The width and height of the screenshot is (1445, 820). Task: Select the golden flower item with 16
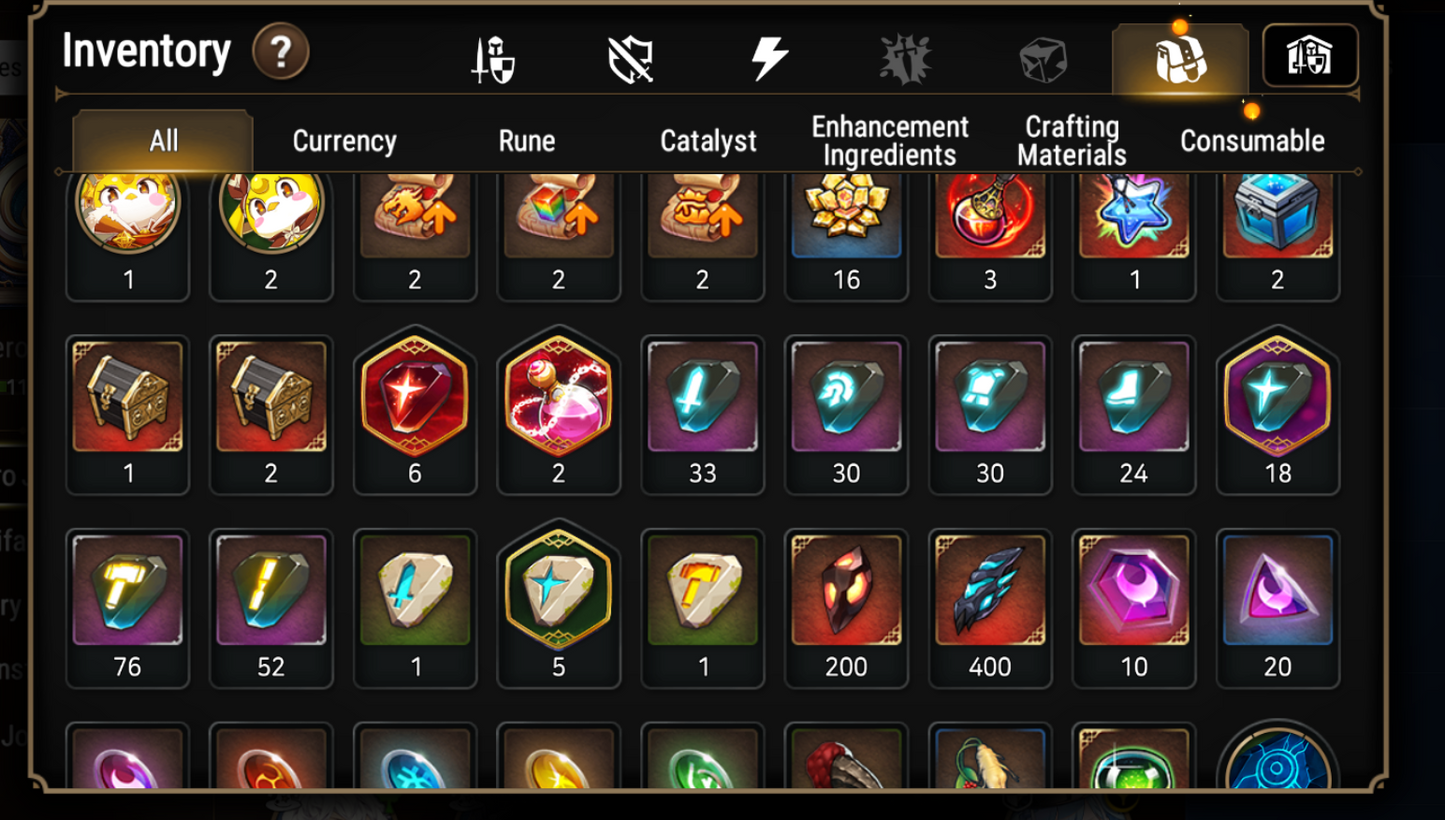tap(846, 236)
